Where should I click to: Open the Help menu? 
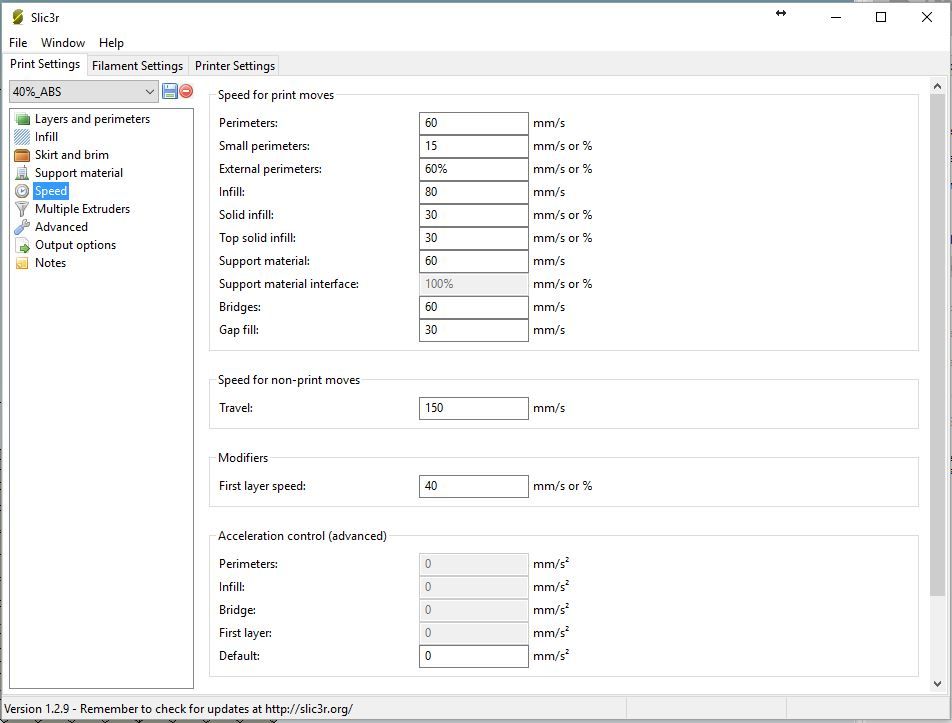coord(111,42)
